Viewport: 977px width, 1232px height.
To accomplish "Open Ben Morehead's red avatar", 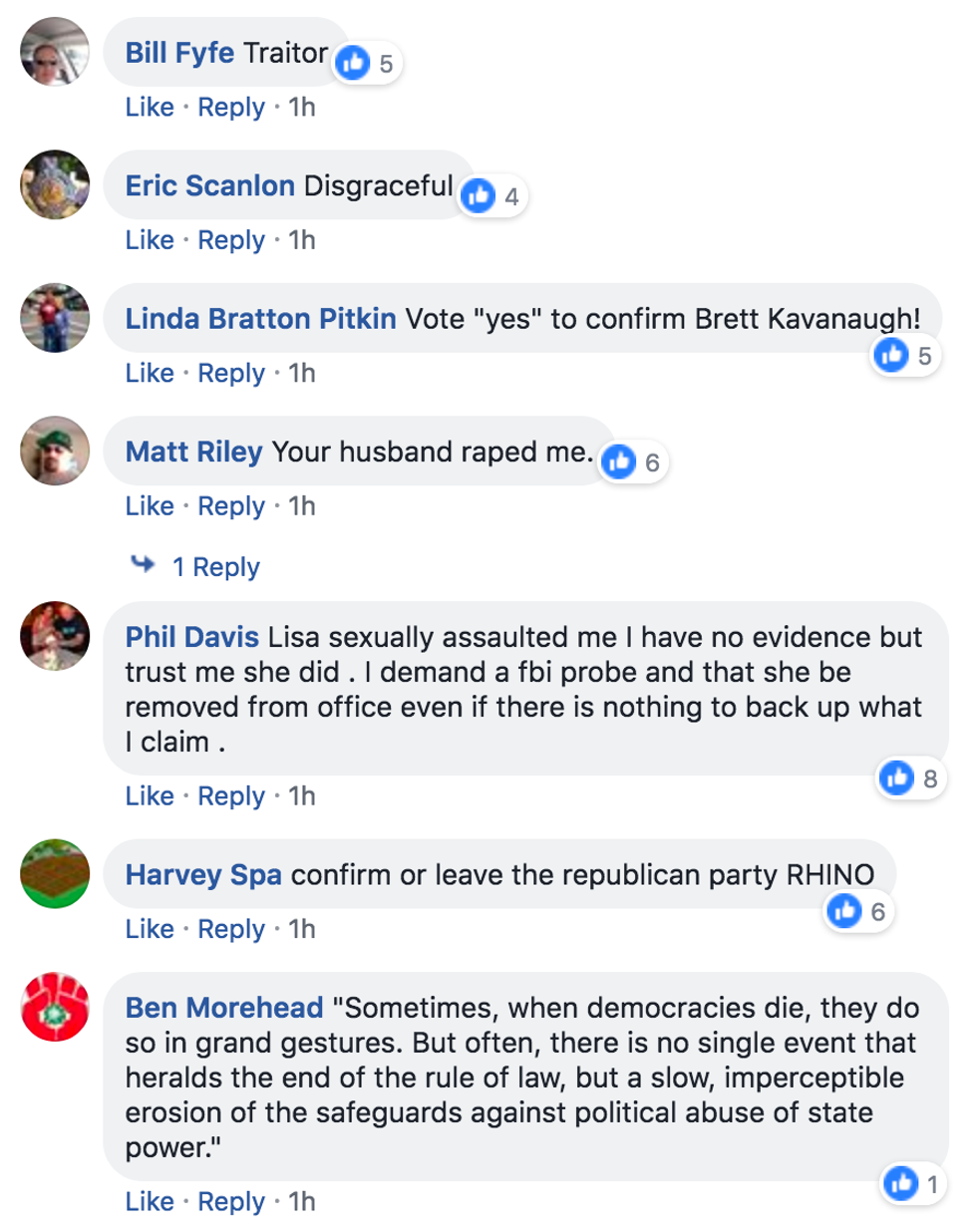I will (55, 1007).
